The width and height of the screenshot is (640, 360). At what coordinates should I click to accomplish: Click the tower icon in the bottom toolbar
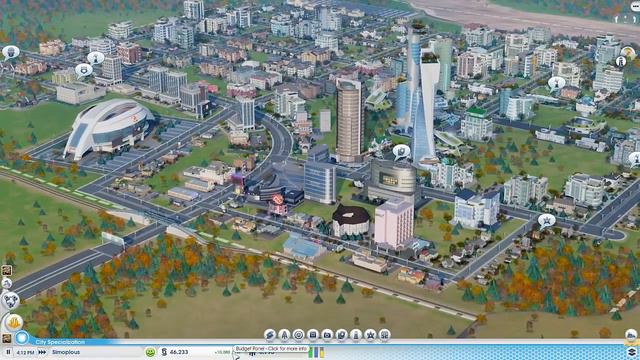(x=356, y=335)
